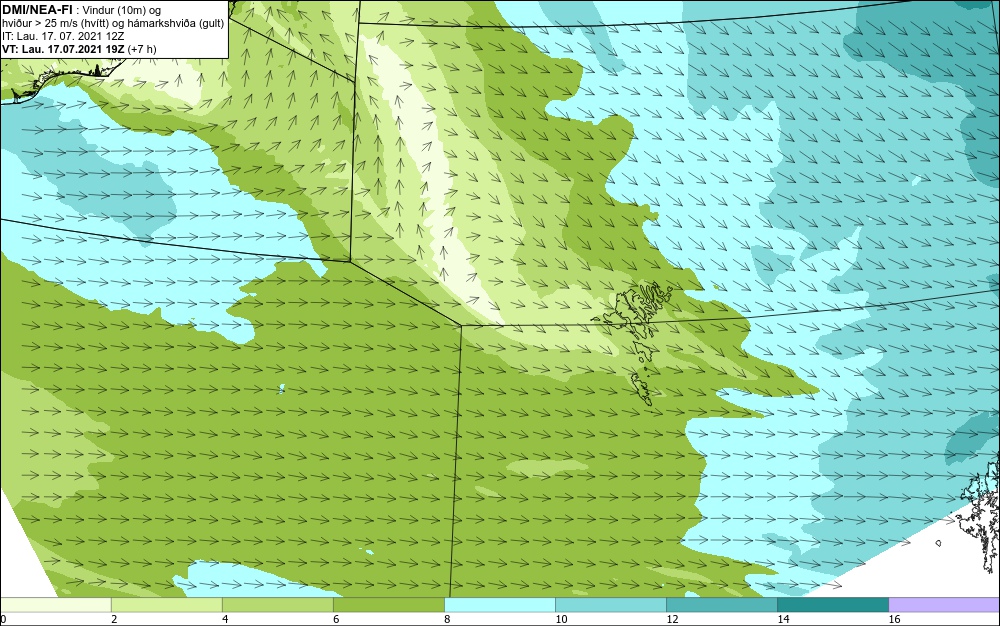Viewport: 1000px width, 626px height.
Task: Click the '6' legend scale label
Action: point(336,619)
